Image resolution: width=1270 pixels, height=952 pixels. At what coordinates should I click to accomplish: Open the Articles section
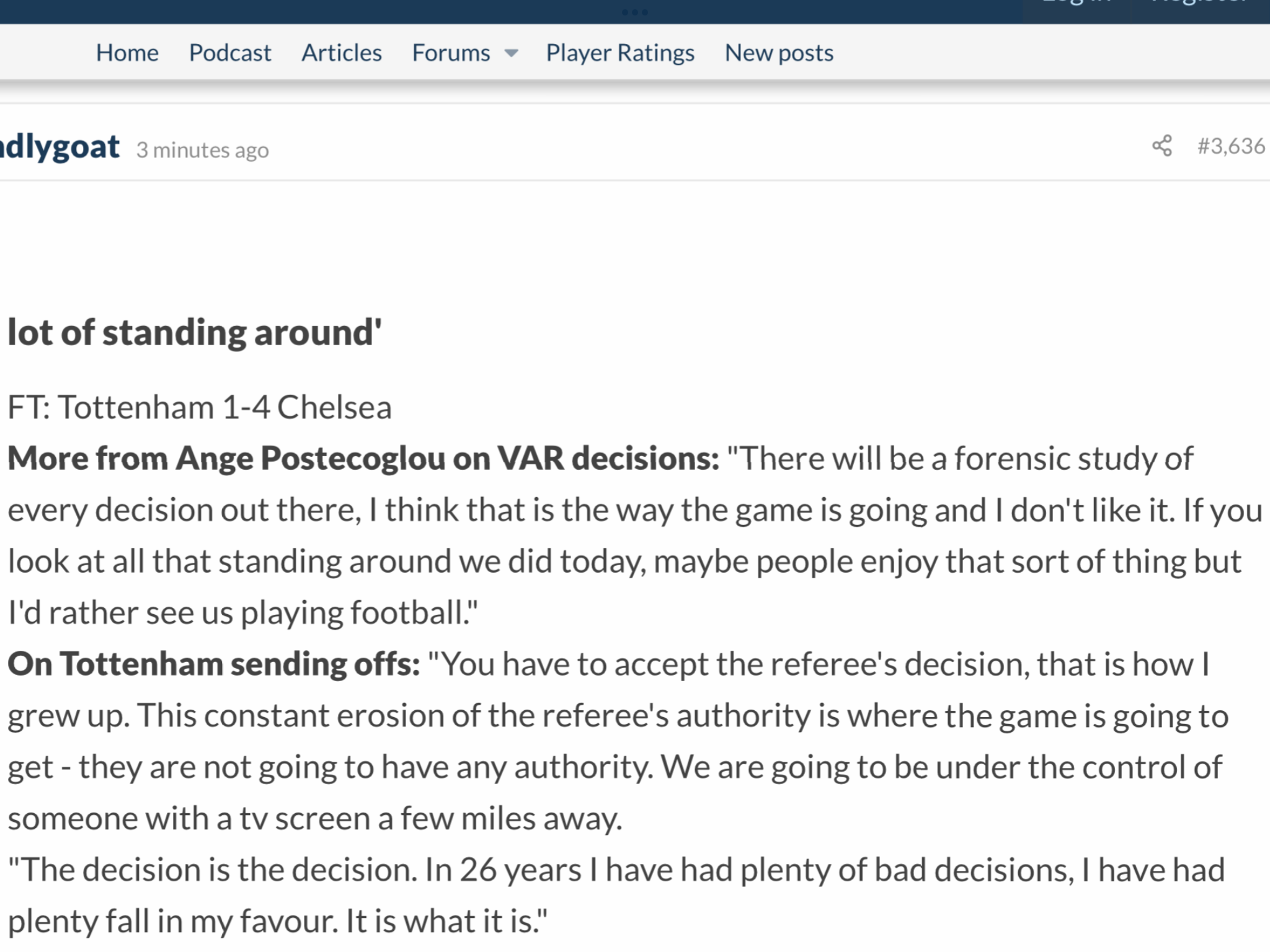point(342,53)
